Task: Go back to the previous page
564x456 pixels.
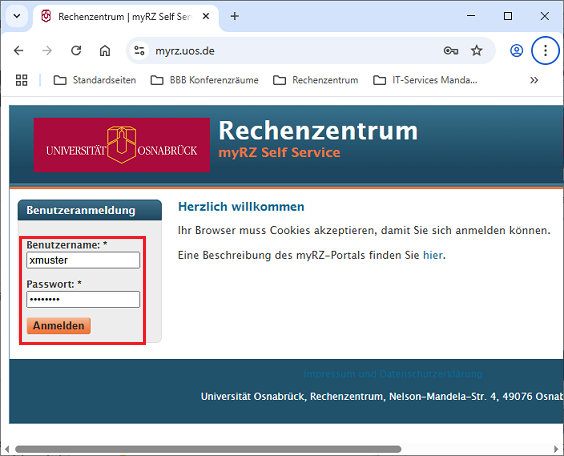Action: click(x=18, y=51)
